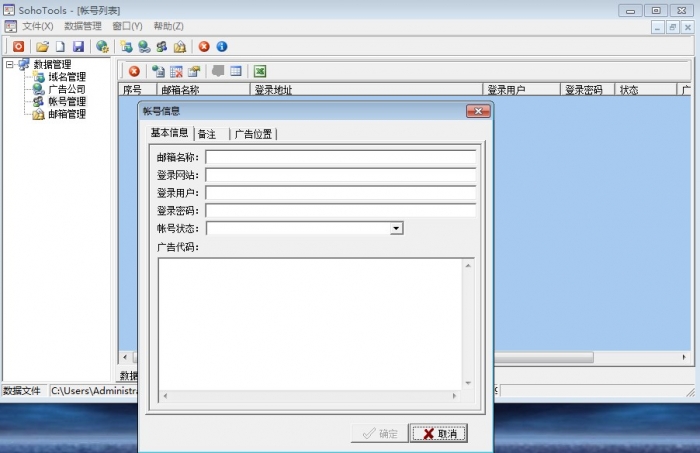The image size is (700, 453).
Task: Collapse the 数据管理 tree node
Action: click(x=9, y=65)
